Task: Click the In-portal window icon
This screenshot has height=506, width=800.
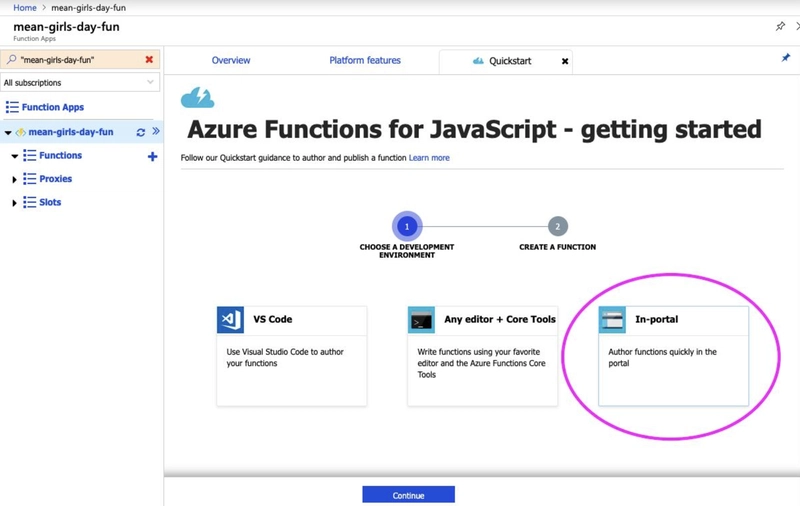Action: (612, 320)
